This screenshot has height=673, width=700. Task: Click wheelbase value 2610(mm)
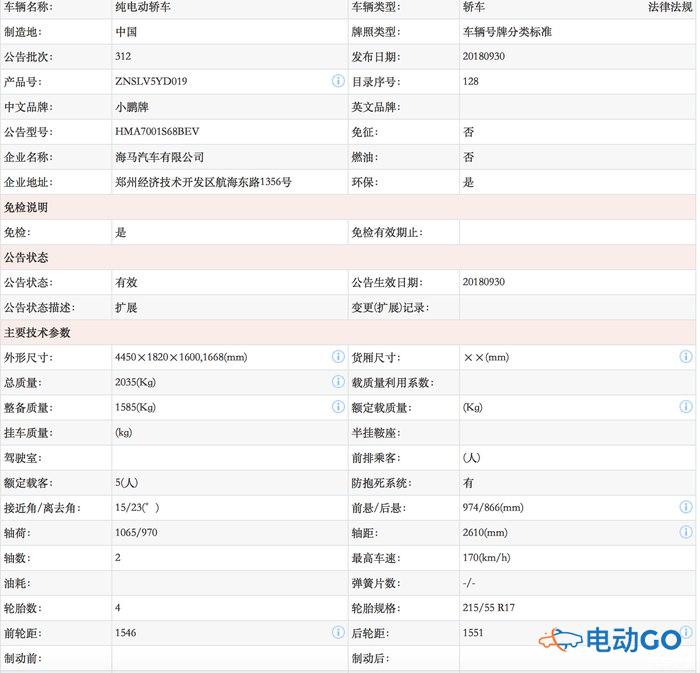click(485, 532)
